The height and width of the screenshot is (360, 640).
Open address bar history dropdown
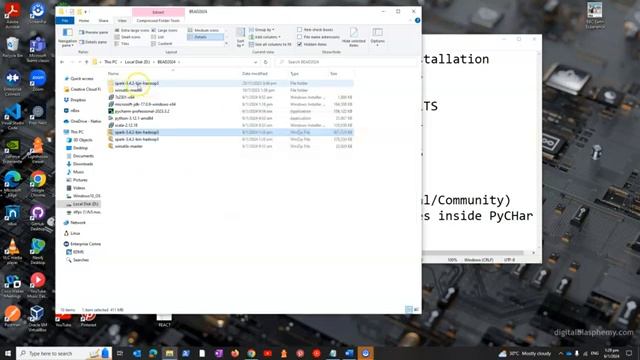256,62
